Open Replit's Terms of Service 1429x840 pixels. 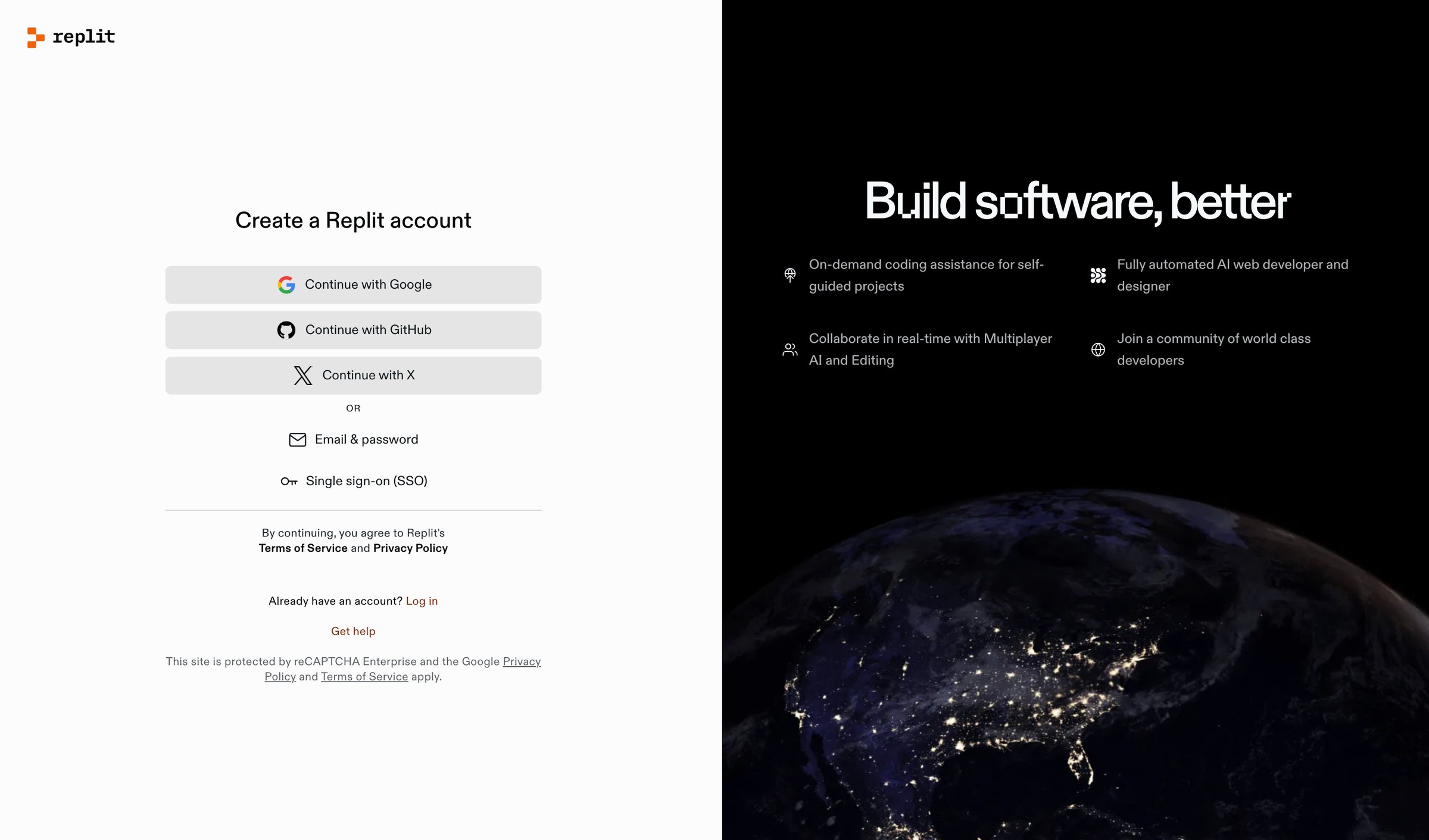click(303, 548)
